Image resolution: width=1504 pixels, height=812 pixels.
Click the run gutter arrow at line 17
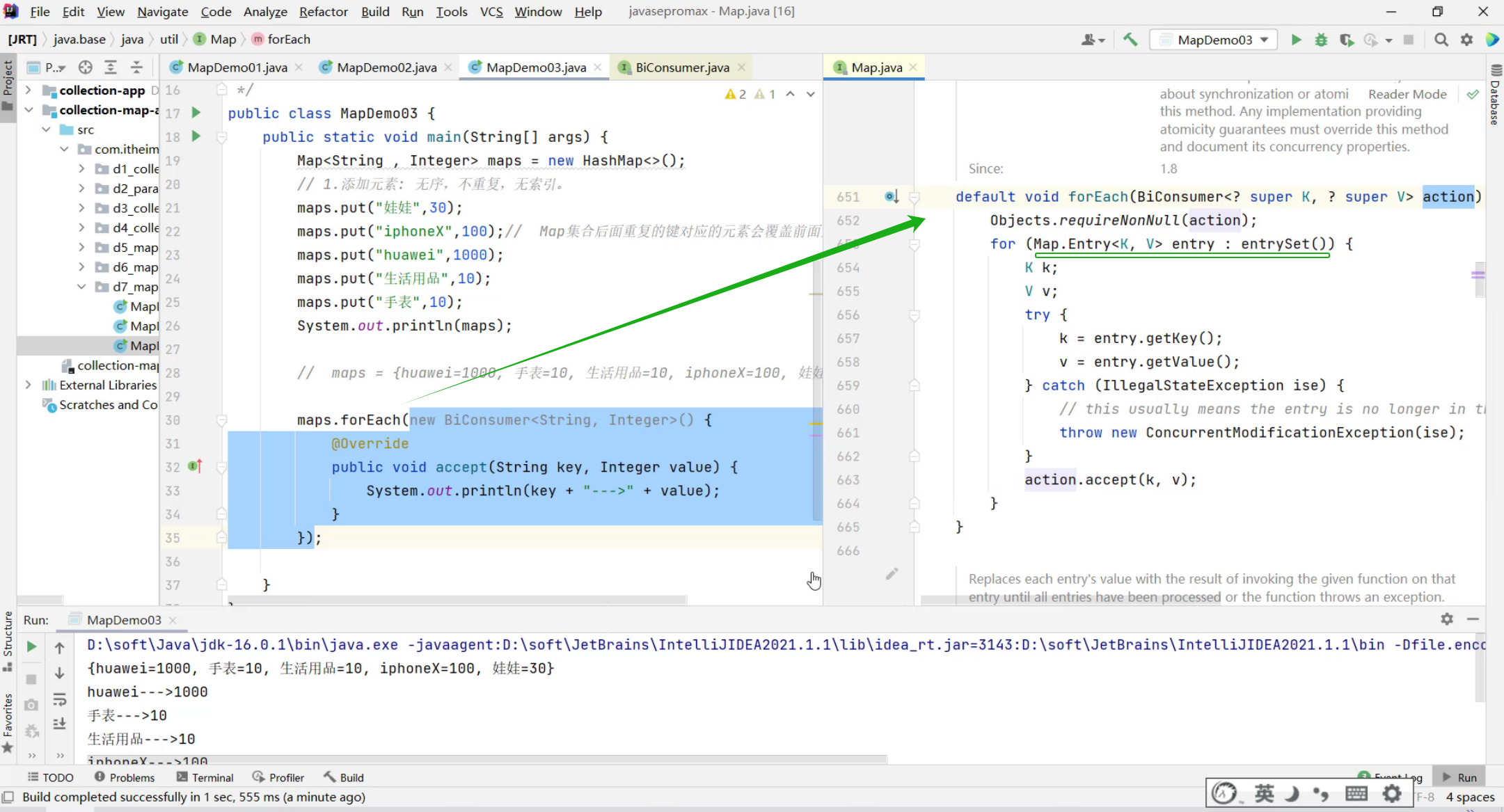196,112
